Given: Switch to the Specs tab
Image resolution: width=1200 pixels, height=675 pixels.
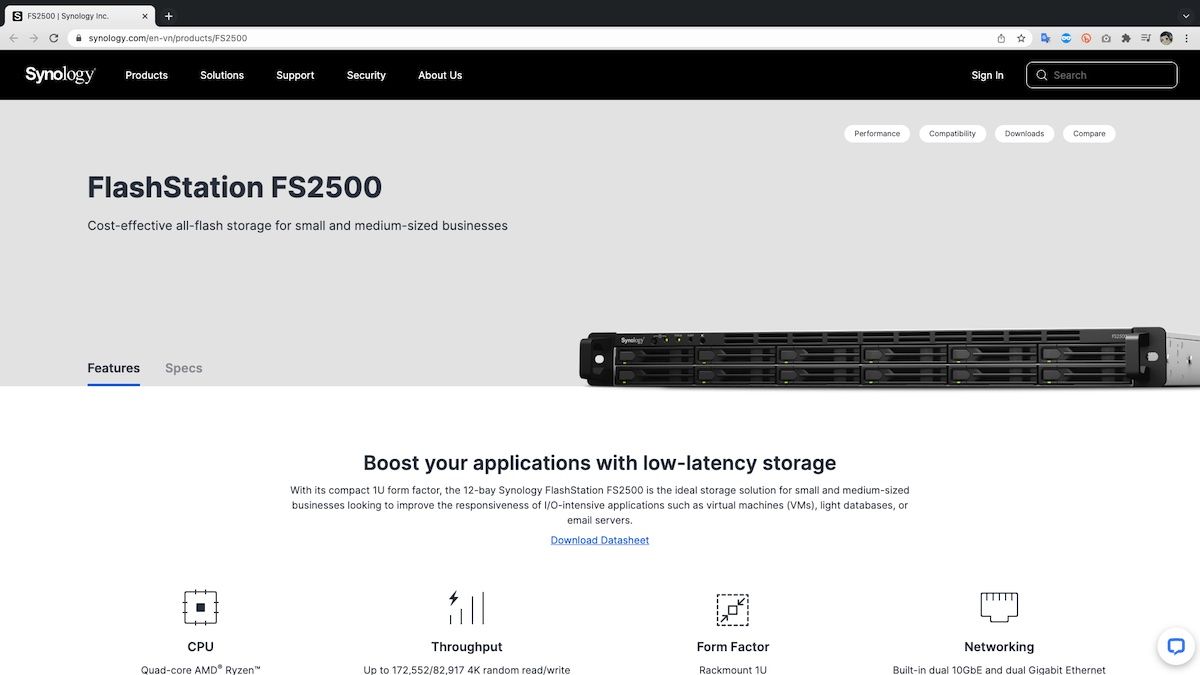Looking at the screenshot, I should (184, 368).
